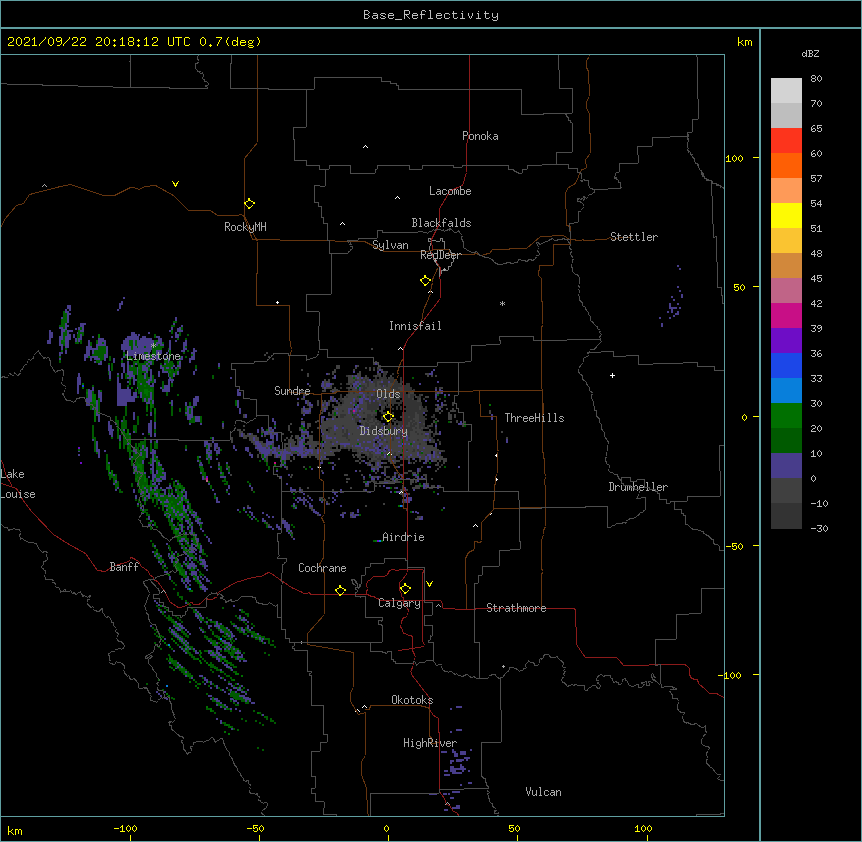Image resolution: width=862 pixels, height=842 pixels.
Task: Click the Sundre label
Action: tap(292, 391)
